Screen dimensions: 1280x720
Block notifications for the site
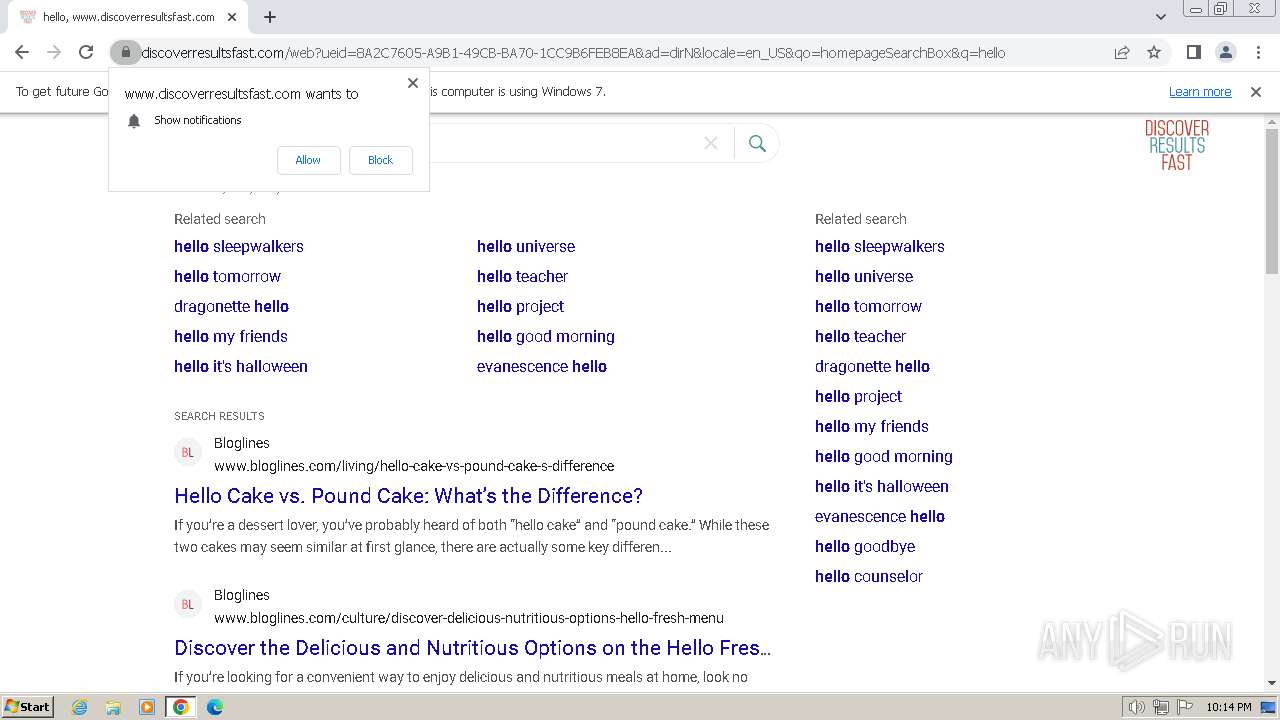coord(380,160)
